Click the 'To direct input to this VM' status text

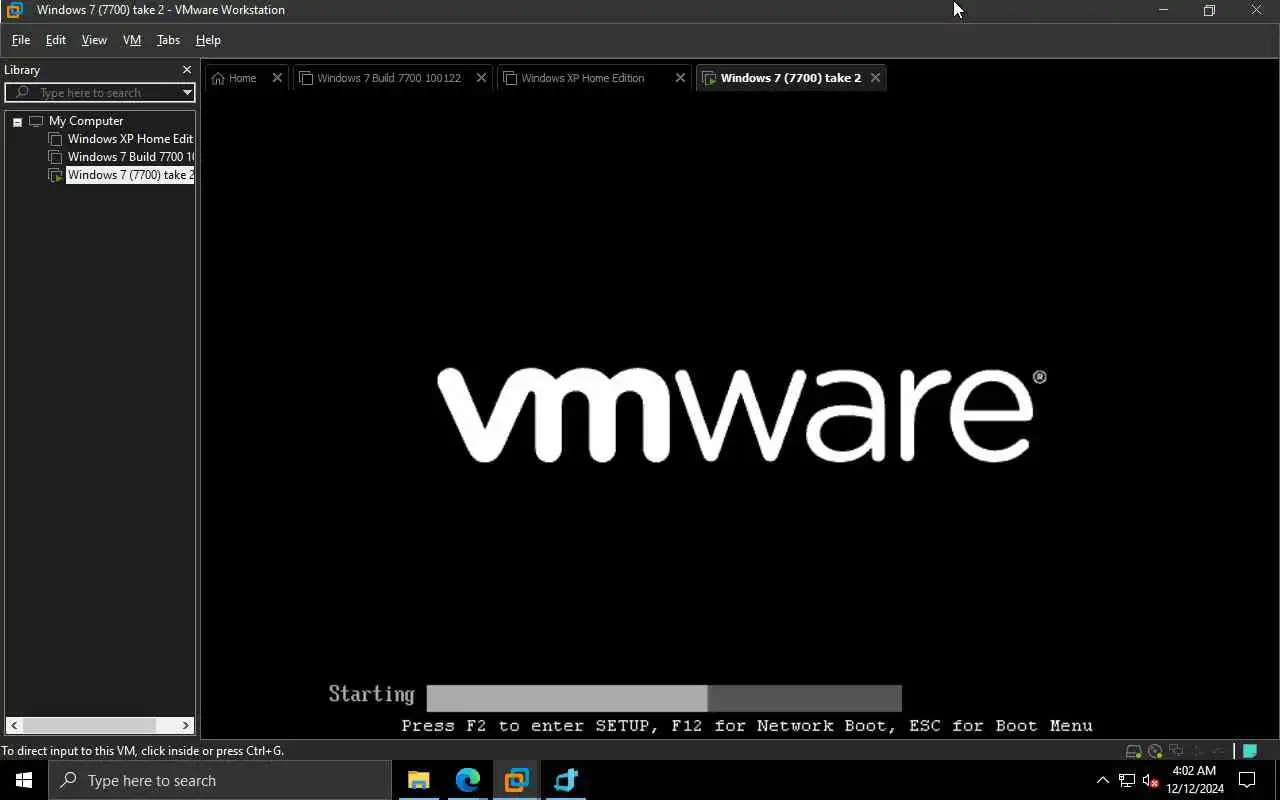click(142, 751)
